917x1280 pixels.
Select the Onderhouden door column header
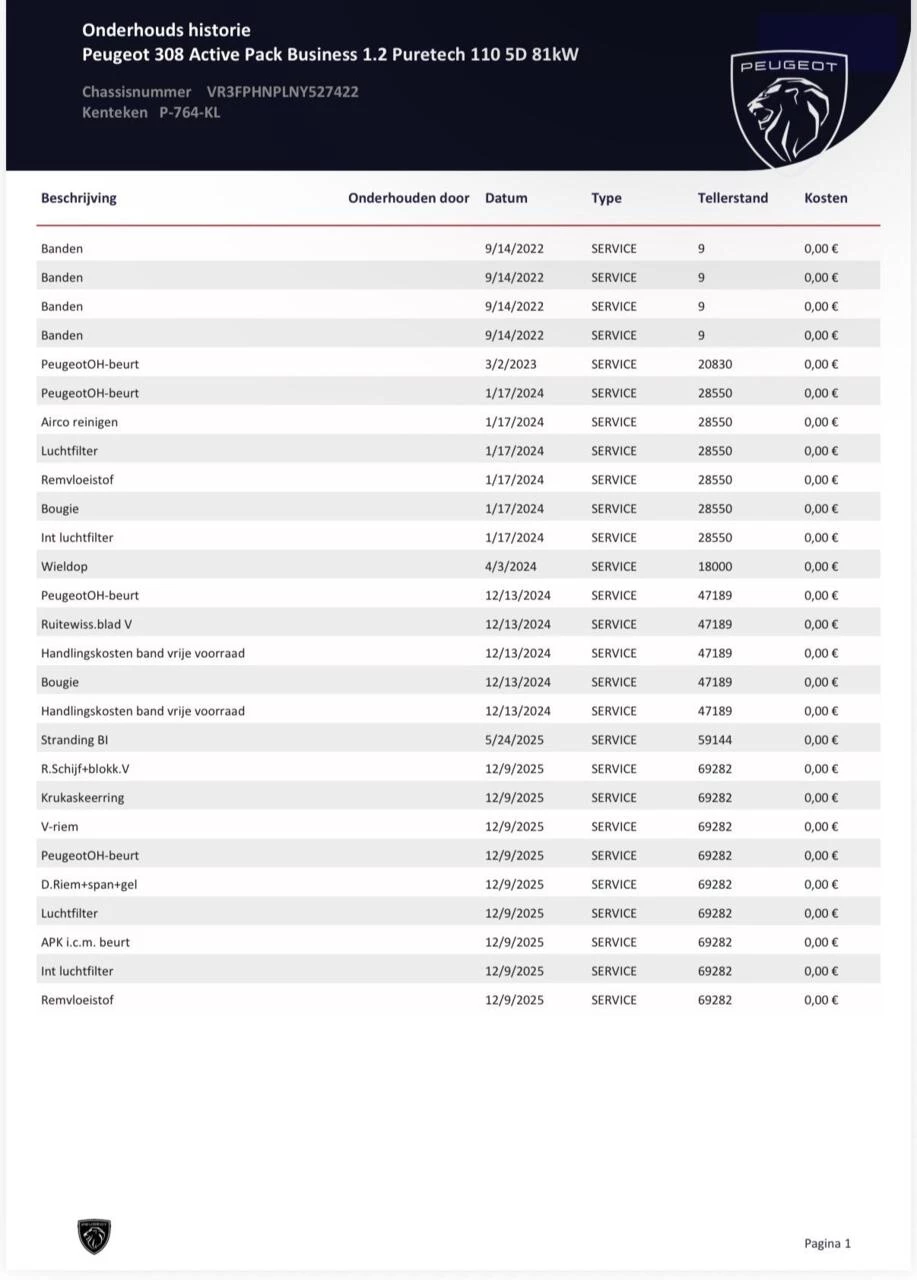coord(408,198)
